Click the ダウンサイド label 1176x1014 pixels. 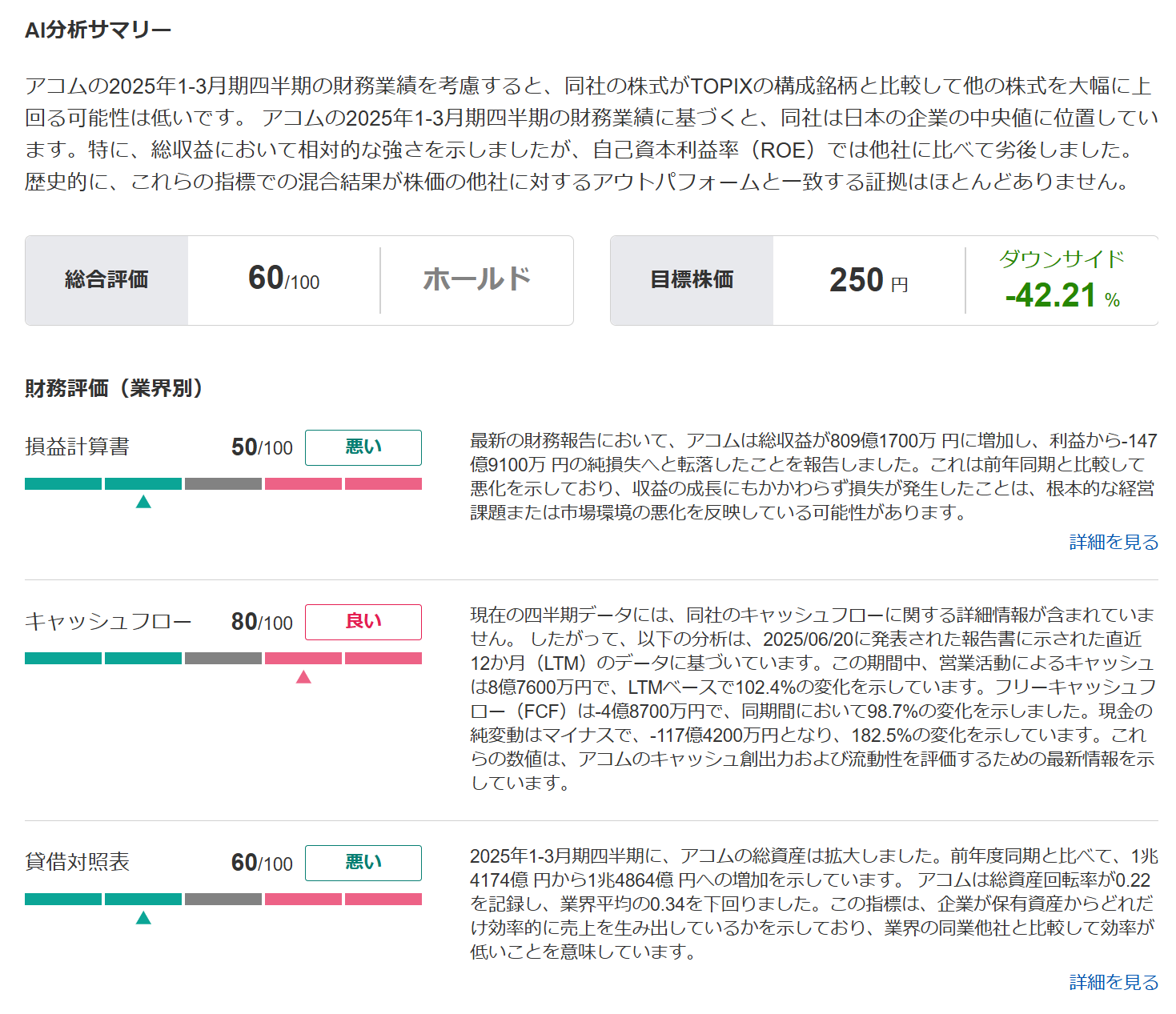[1062, 259]
